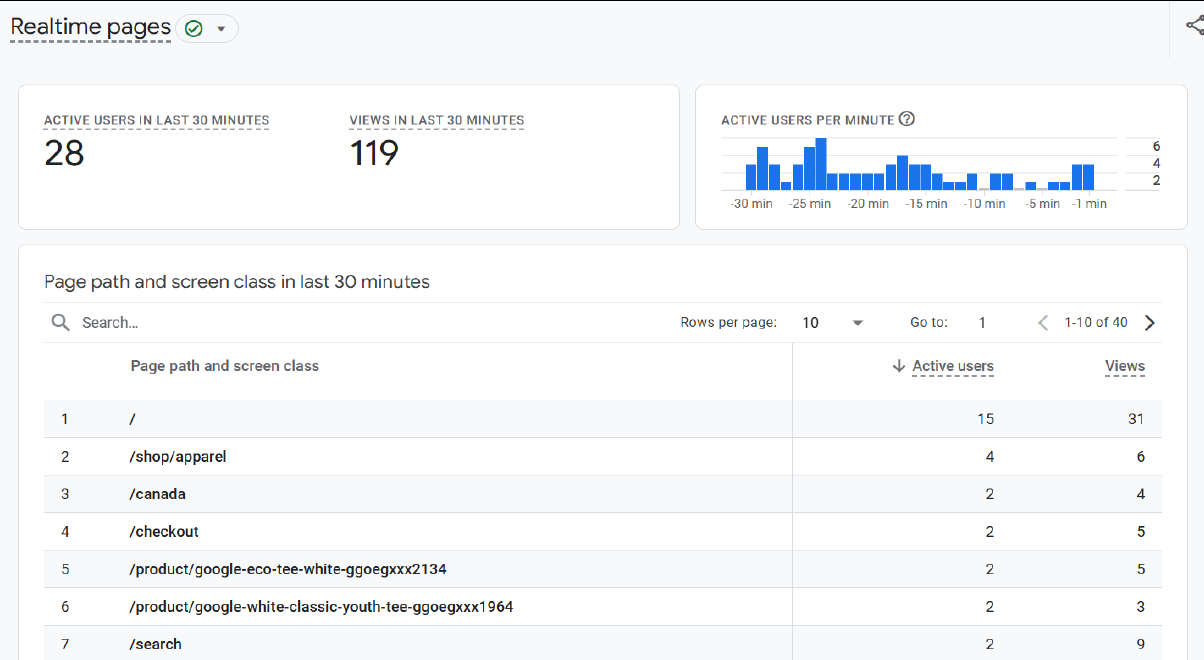1204x660 pixels.
Task: Click the Active users column header
Action: coord(952,366)
